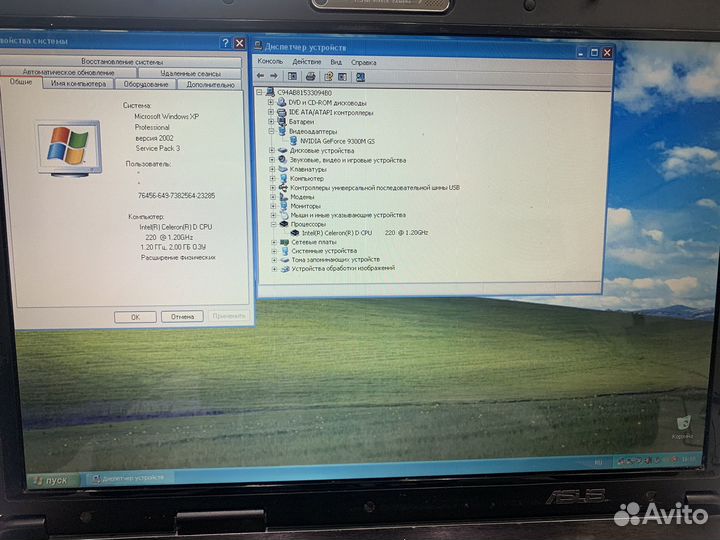The image size is (720, 540).
Task: Click the Microsoft Windows XP system text
Action: coord(167,117)
